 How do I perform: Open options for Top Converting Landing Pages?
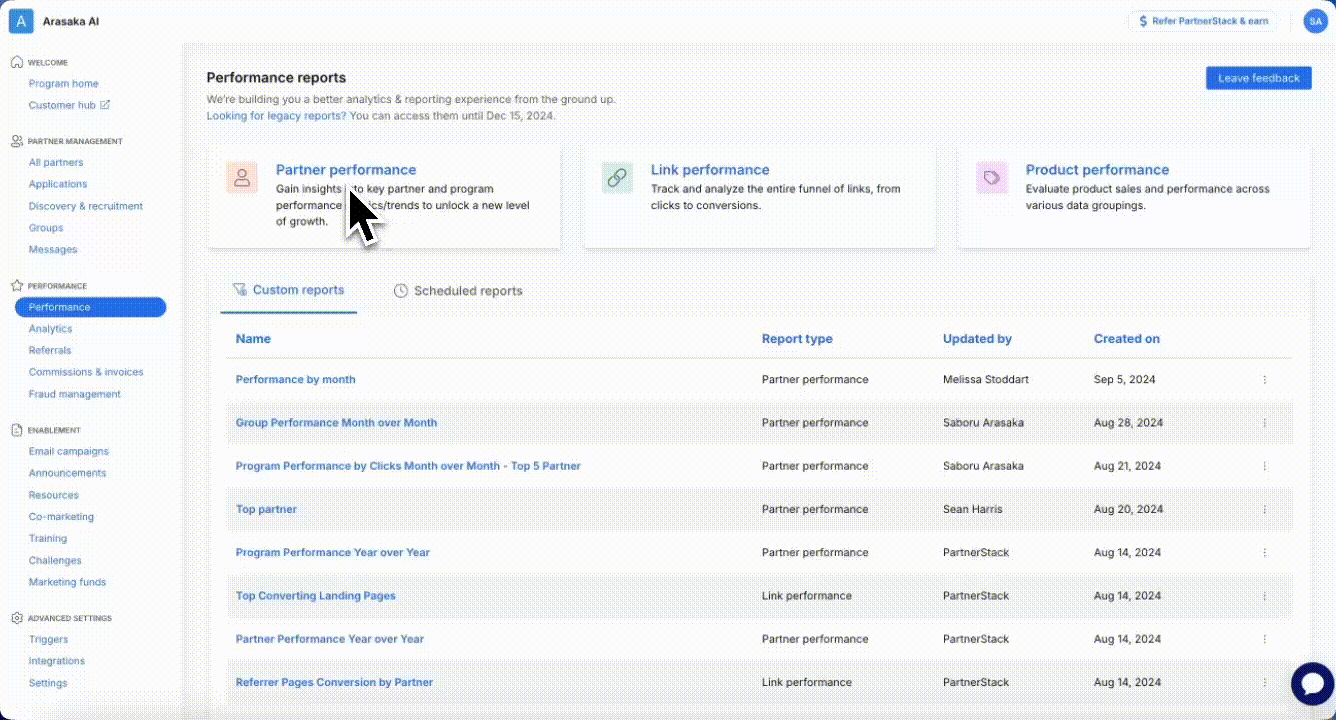(1264, 596)
